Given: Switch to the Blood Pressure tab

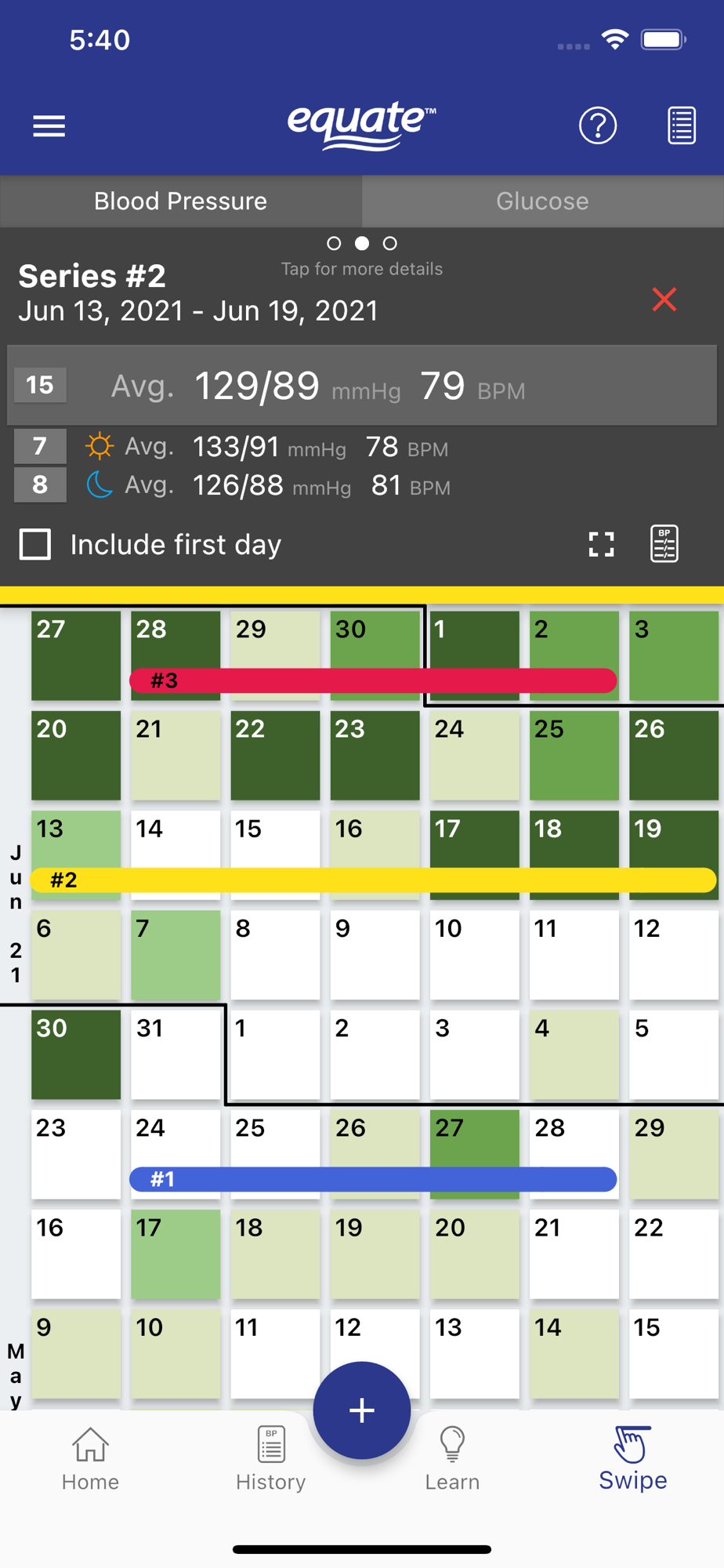Looking at the screenshot, I should 181,201.
